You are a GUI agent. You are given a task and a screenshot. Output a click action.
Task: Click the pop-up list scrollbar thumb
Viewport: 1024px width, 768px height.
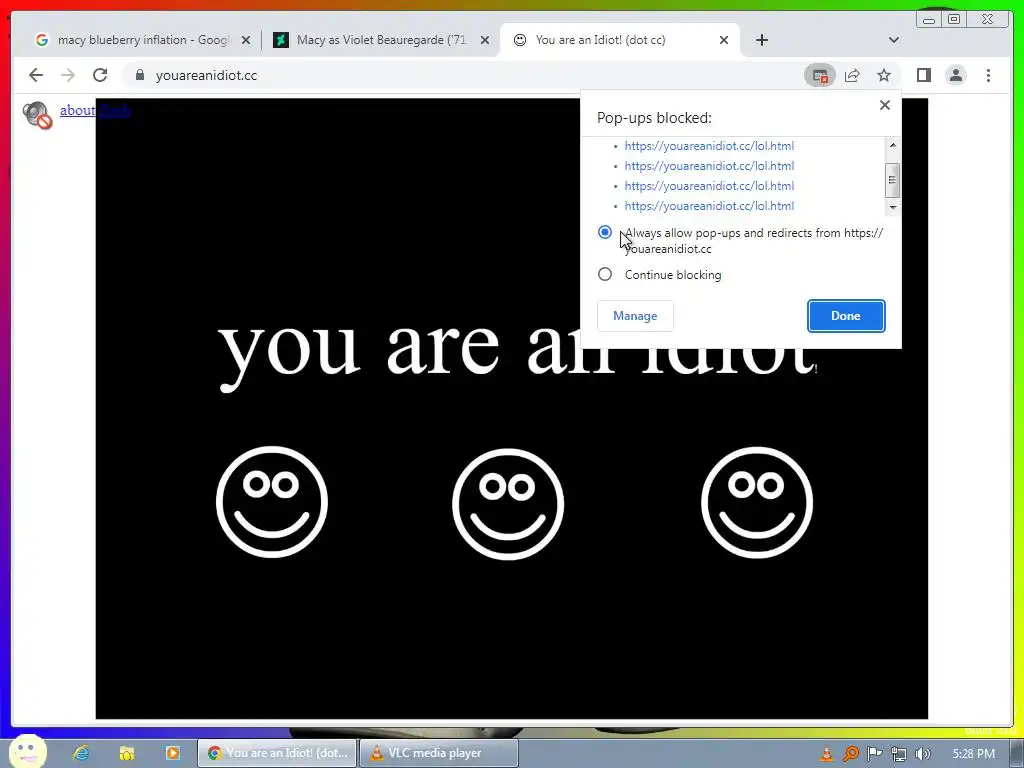click(x=892, y=180)
